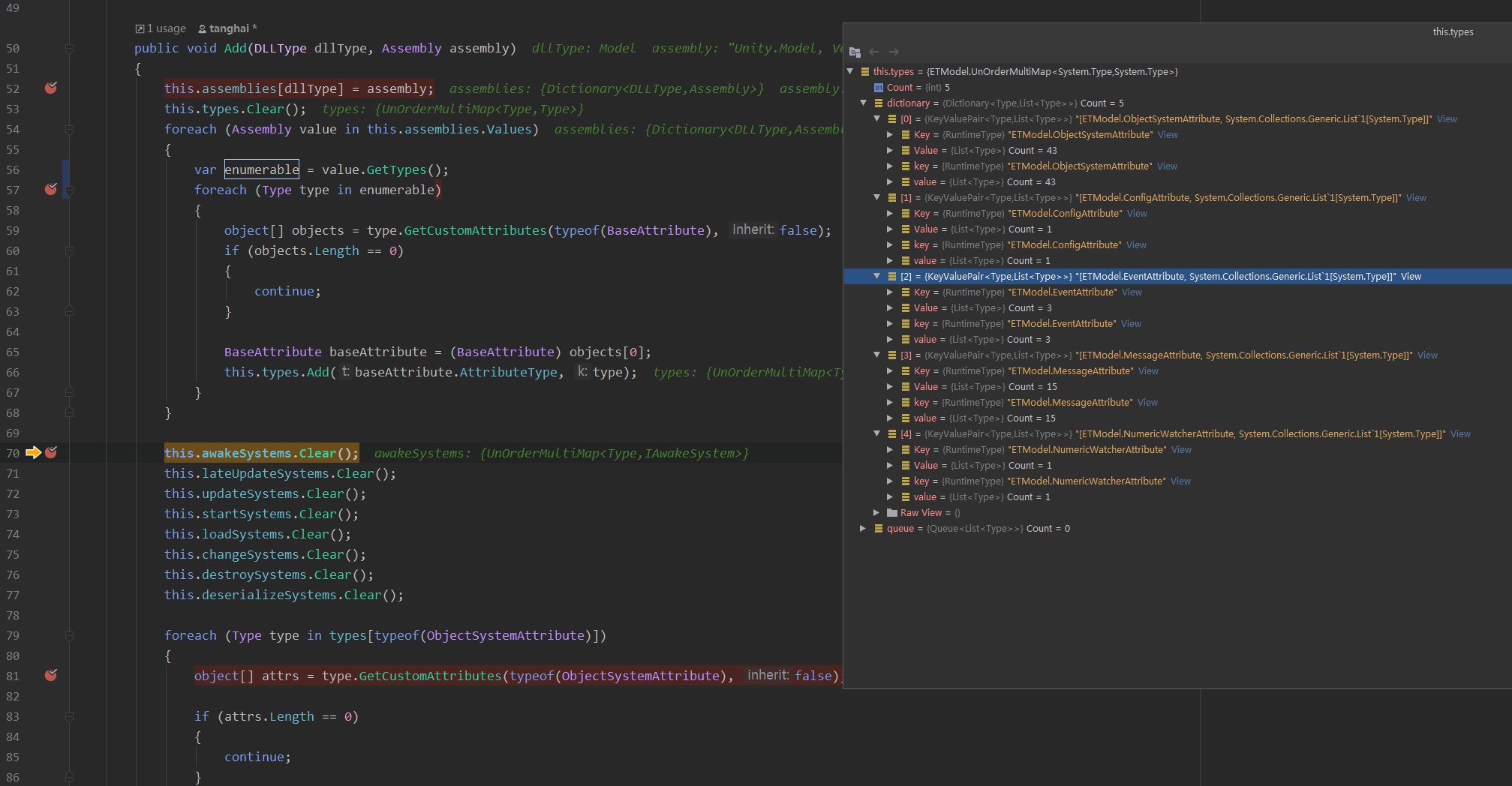The image size is (1512, 786).
Task: Collapse the [4] NumericWatcherAttribute entry
Action: click(876, 433)
